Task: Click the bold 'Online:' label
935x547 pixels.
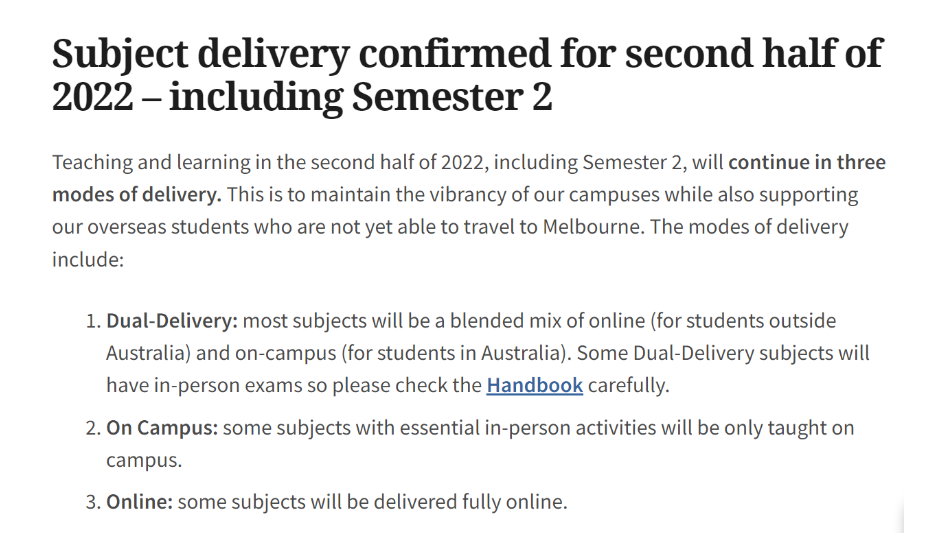Action: (x=140, y=502)
